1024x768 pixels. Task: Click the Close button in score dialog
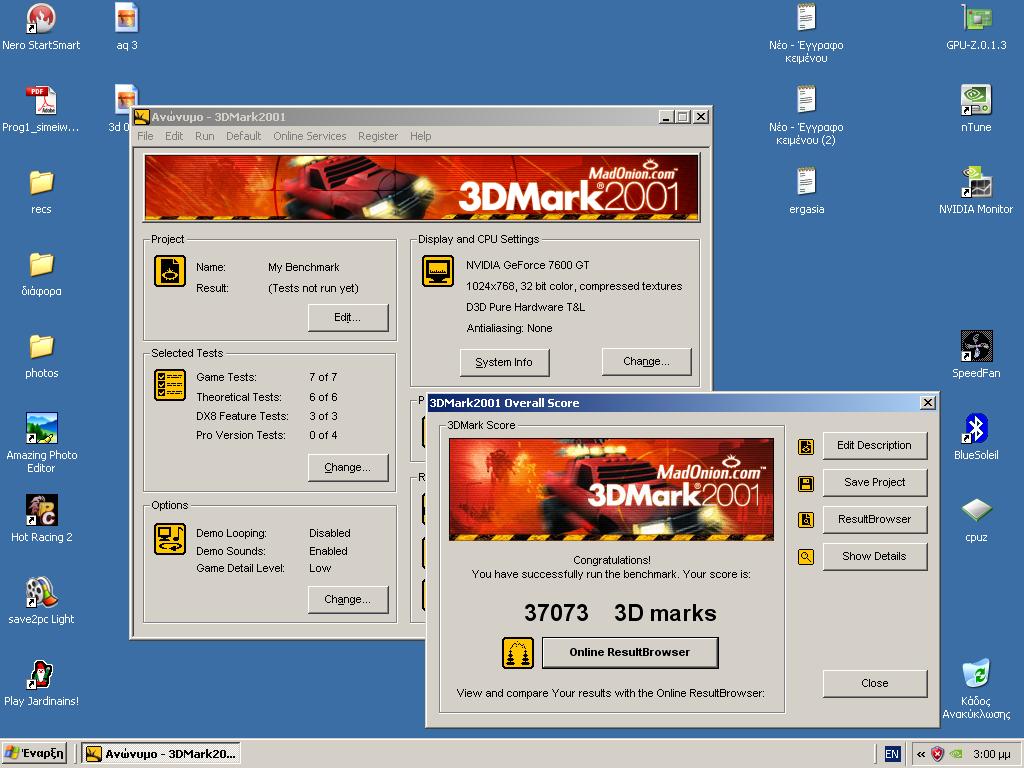[x=874, y=683]
